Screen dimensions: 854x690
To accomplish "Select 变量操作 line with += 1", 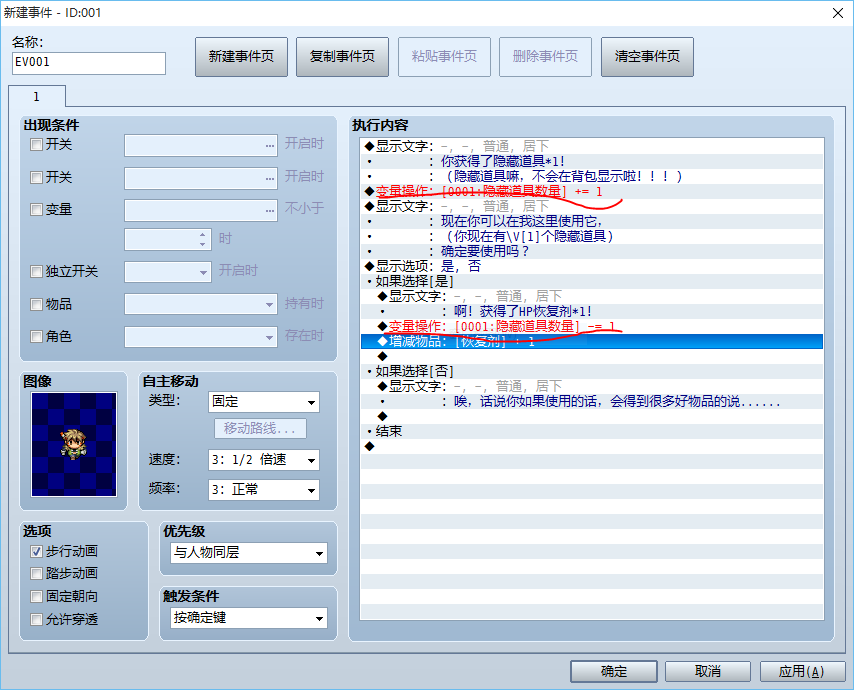I will [x=591, y=191].
